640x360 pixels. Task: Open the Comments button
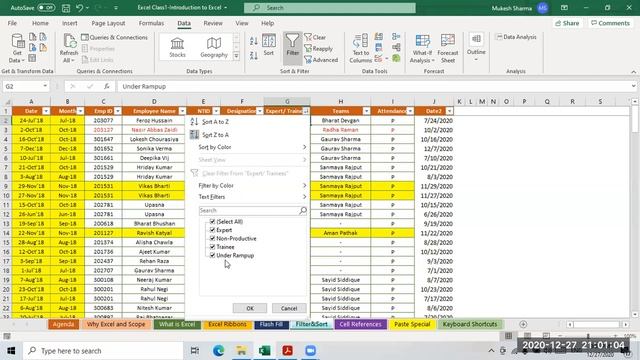[611, 23]
